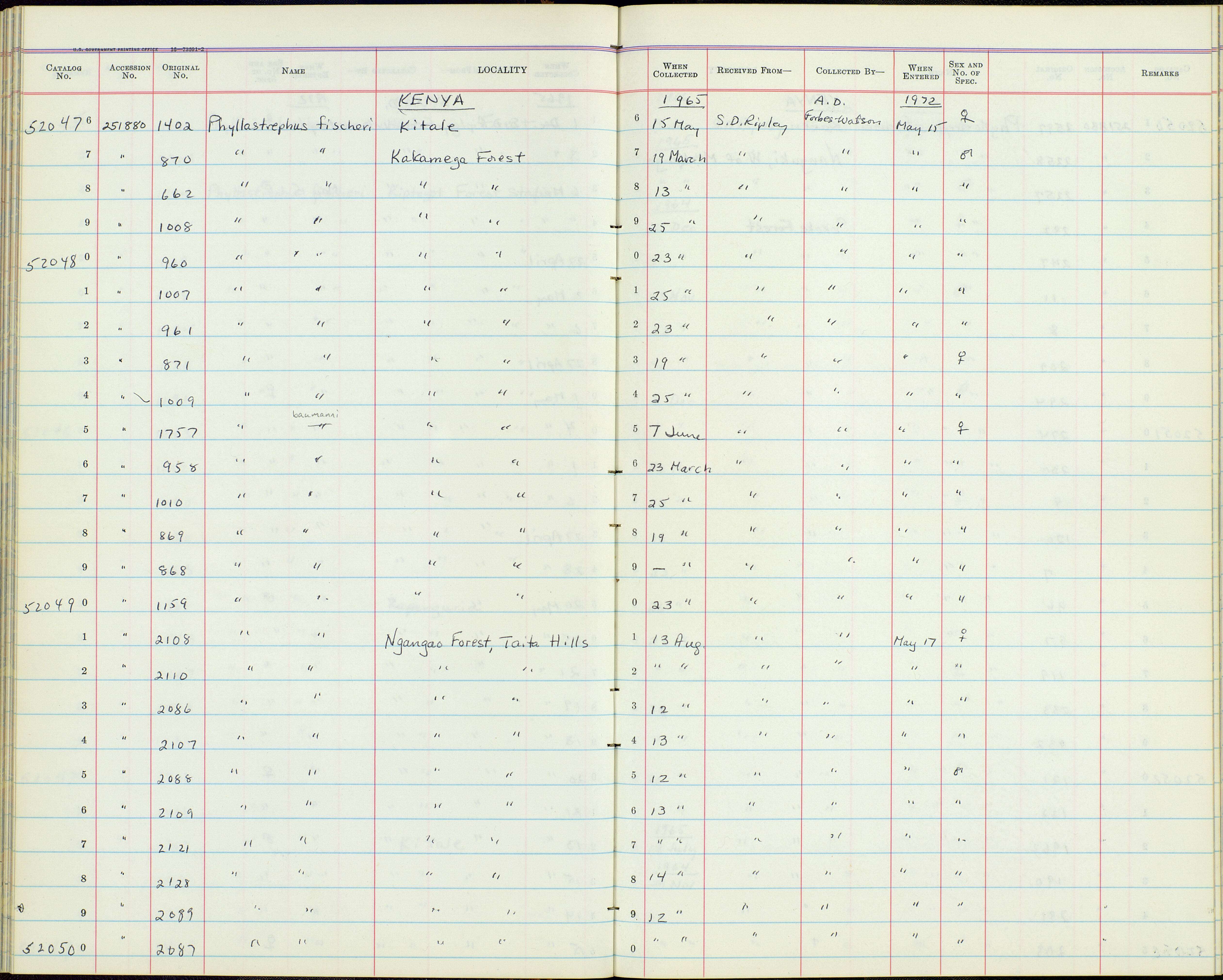Click original number '2088'
This screenshot has width=1223, height=980.
(175, 779)
